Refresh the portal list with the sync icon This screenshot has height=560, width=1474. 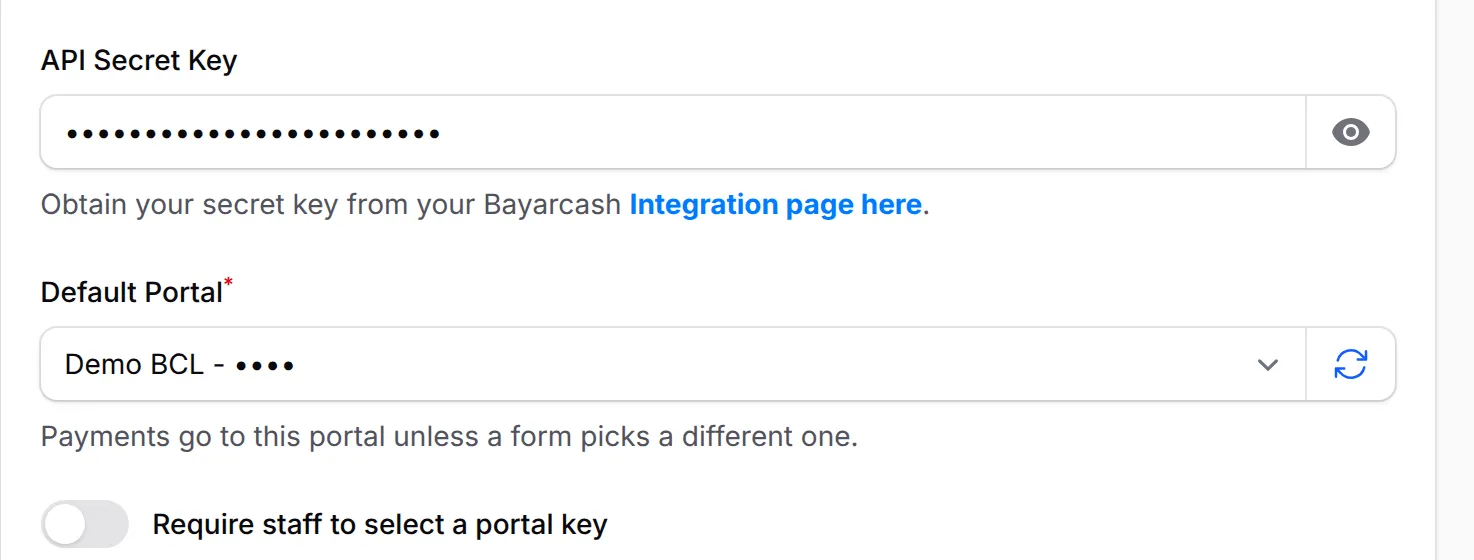pos(1350,364)
